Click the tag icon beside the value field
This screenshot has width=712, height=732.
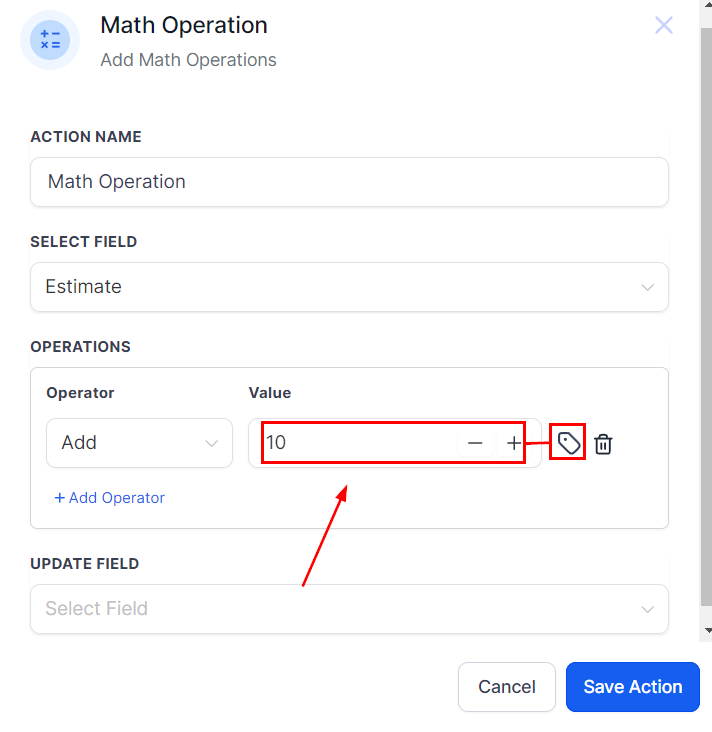pyautogui.click(x=568, y=443)
